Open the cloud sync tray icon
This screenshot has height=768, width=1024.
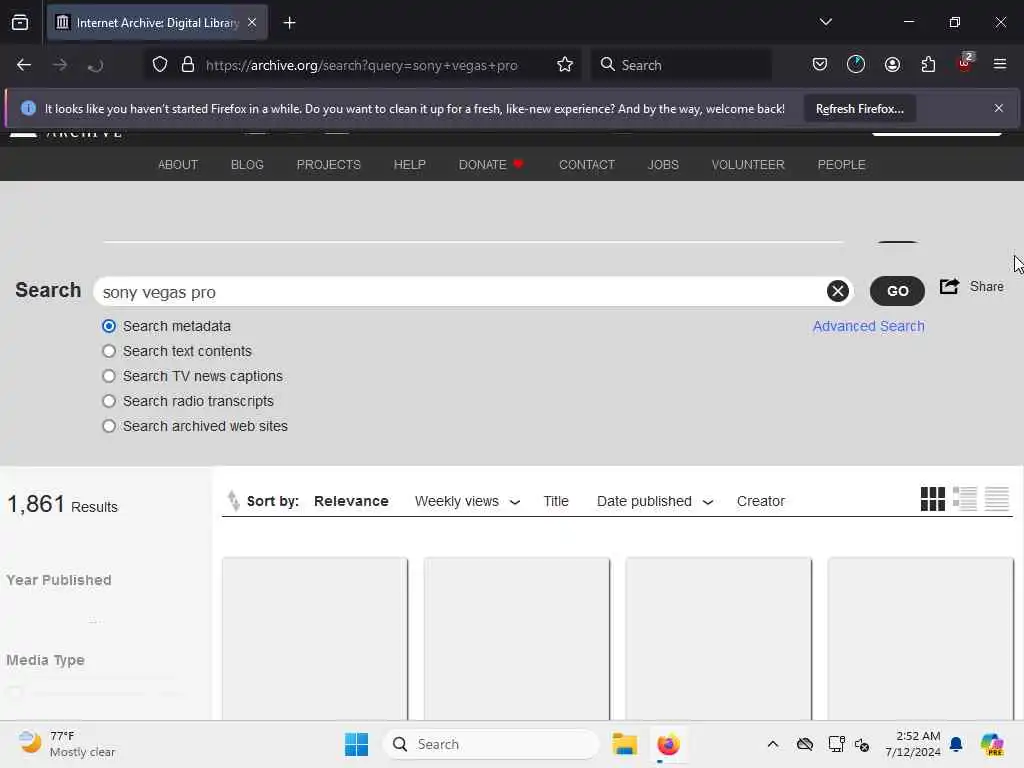[805, 744]
